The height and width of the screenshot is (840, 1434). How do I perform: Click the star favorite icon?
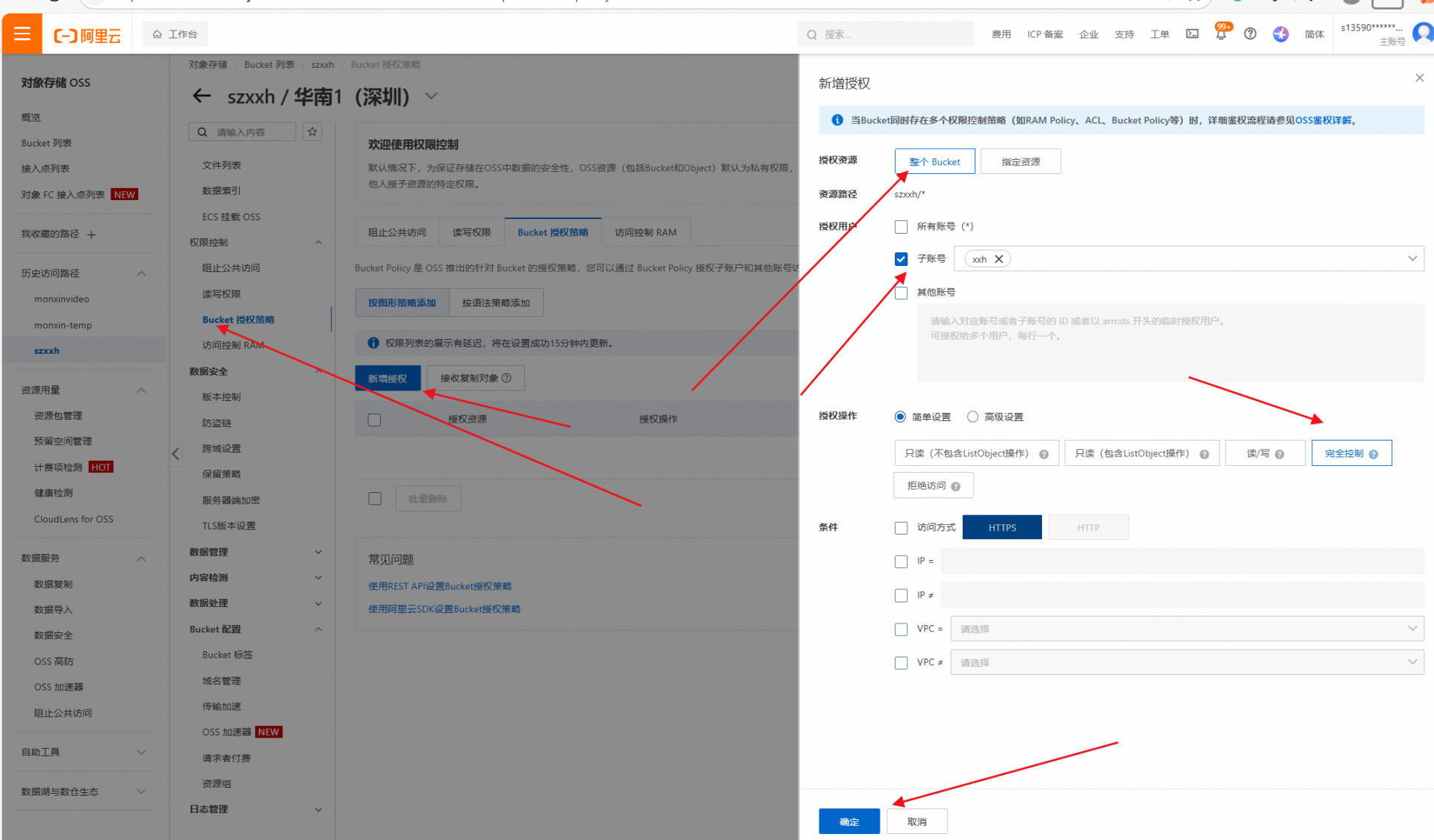[313, 132]
